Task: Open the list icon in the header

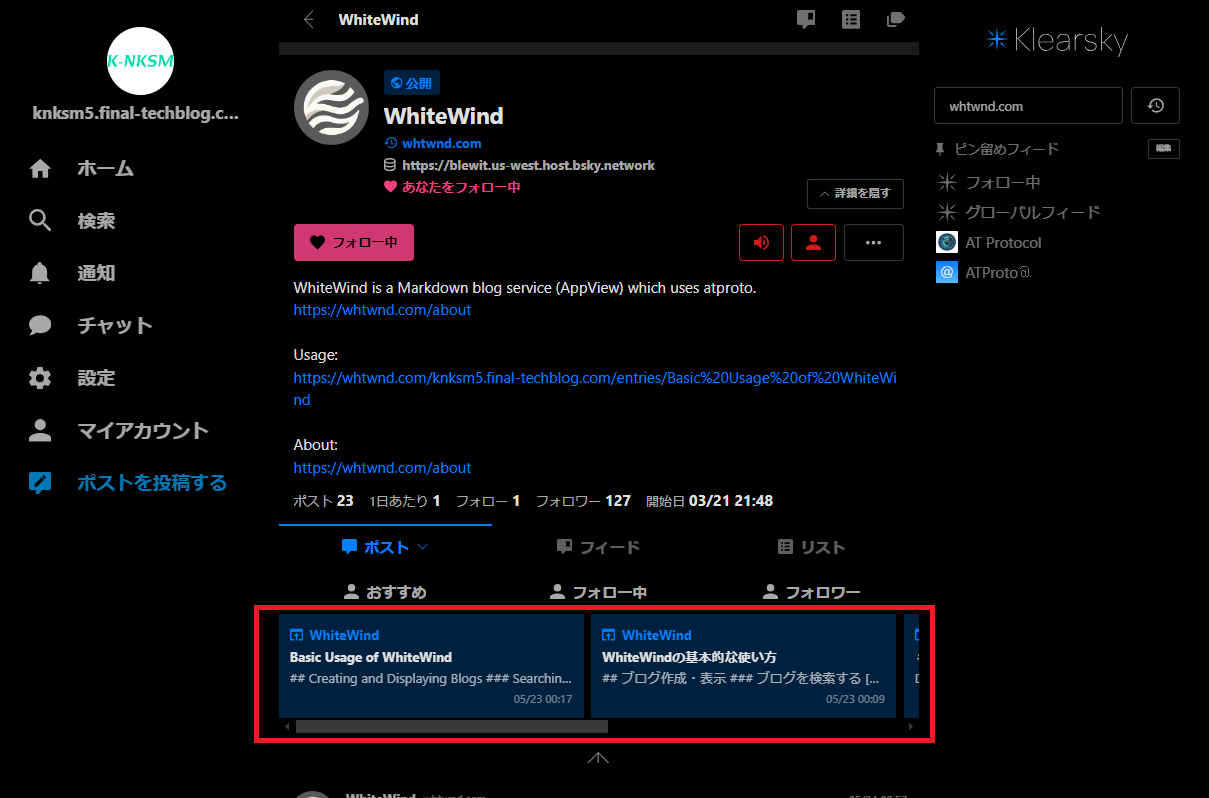Action: (851, 19)
